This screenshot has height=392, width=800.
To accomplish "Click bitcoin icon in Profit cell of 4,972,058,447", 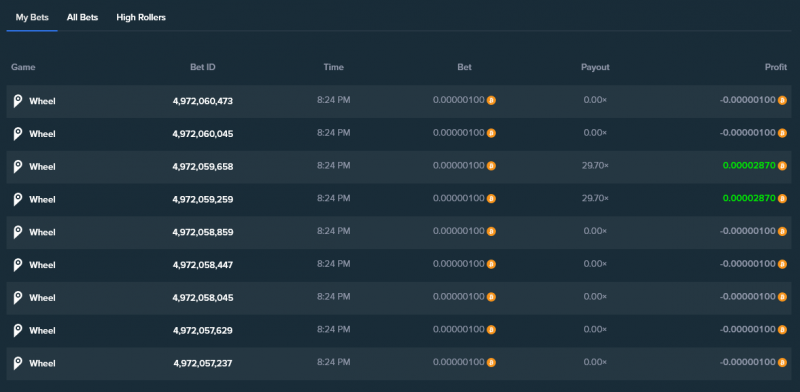I will (782, 264).
